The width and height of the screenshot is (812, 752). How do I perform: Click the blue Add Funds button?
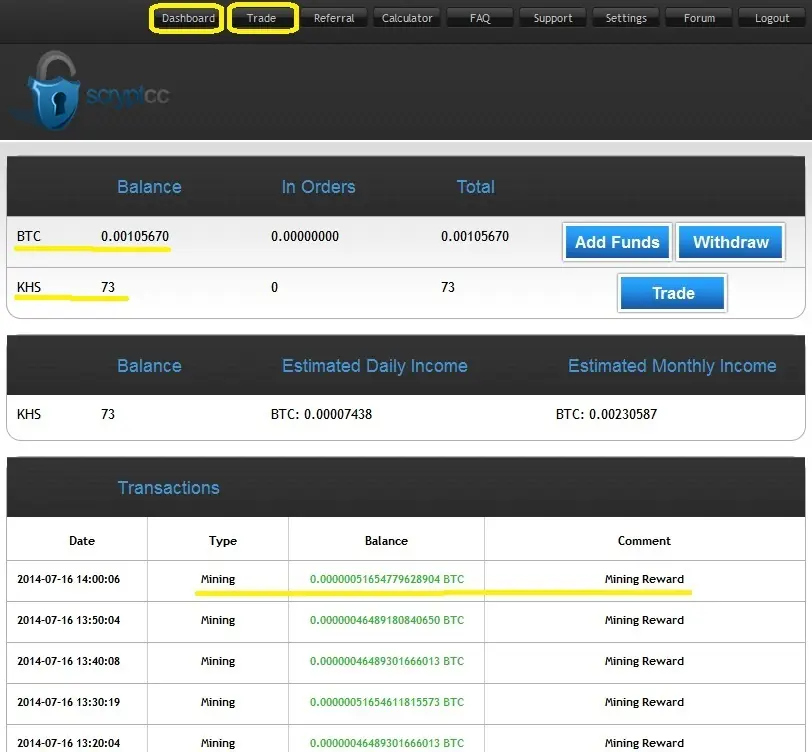coord(617,242)
